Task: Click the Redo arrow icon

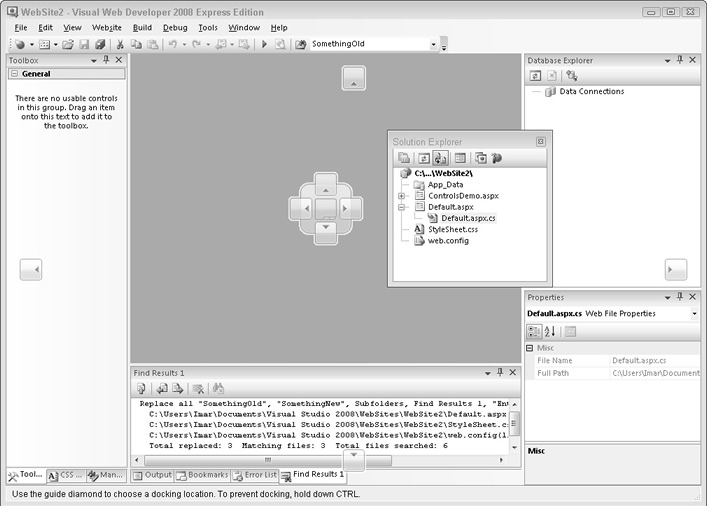Action: coord(196,44)
